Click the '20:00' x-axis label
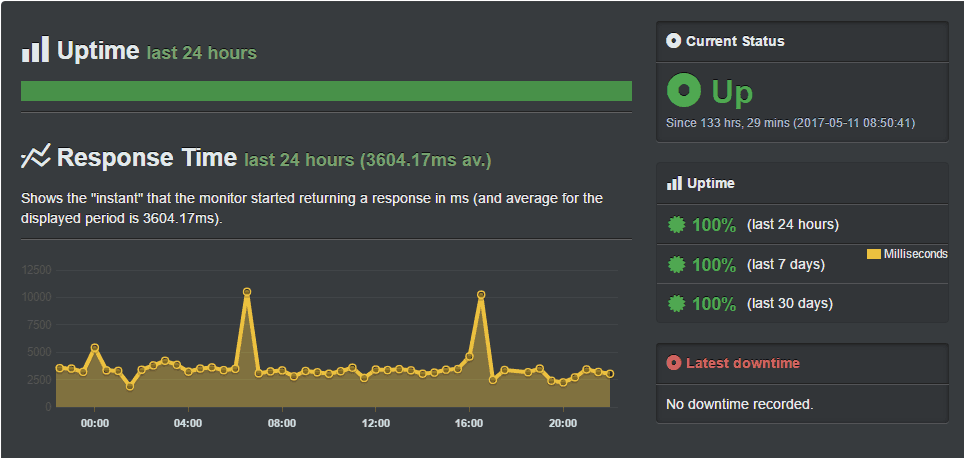Screen dimensions: 964x458 (563, 424)
